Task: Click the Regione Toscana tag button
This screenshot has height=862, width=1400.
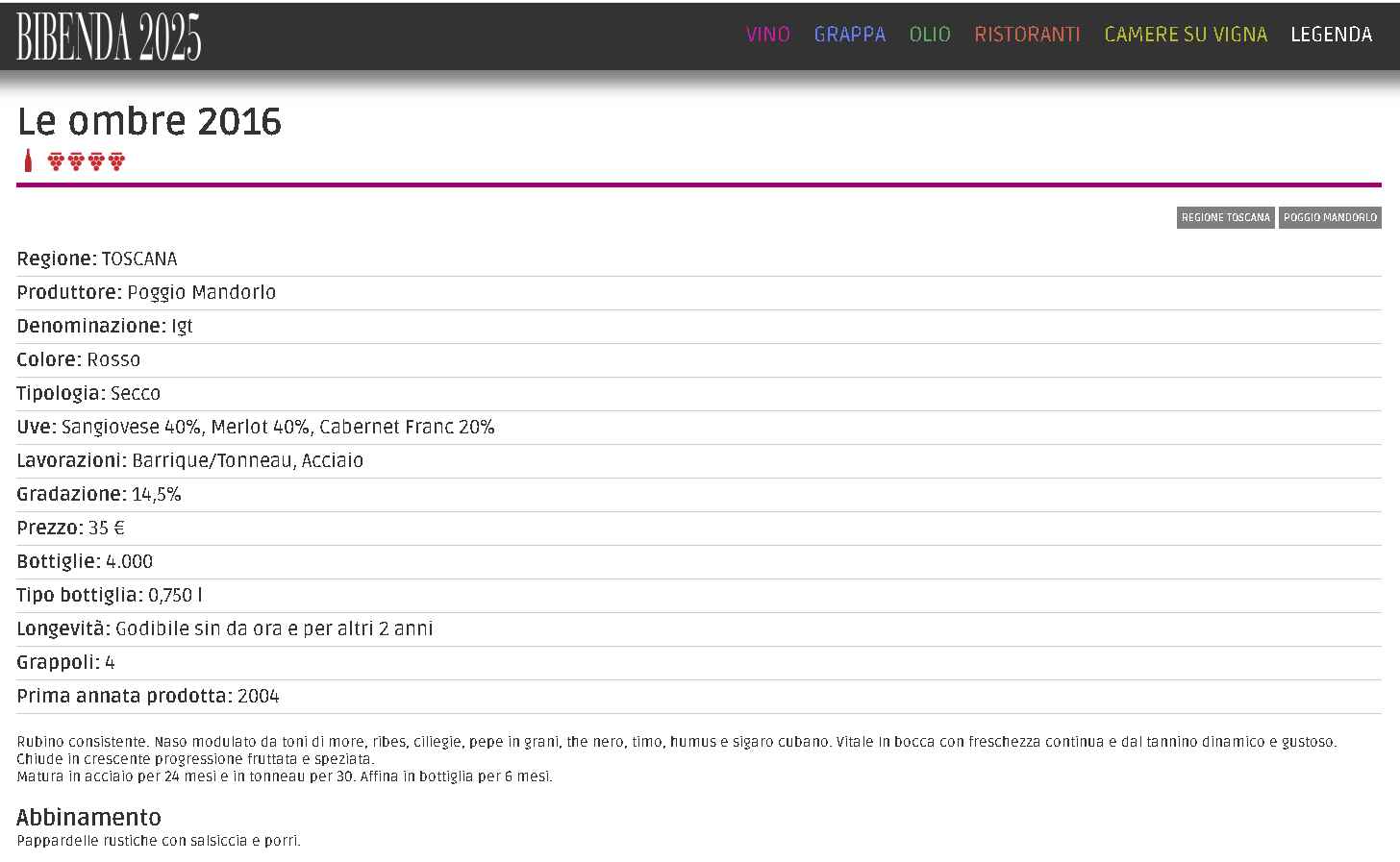Action: [1225, 218]
